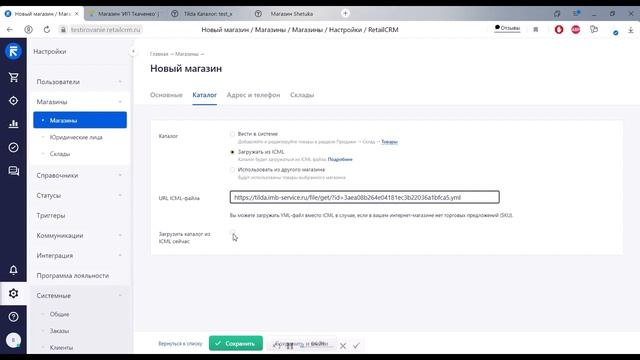Open the ABP adblock extension icon
The image size is (640, 360).
(x=576, y=29)
